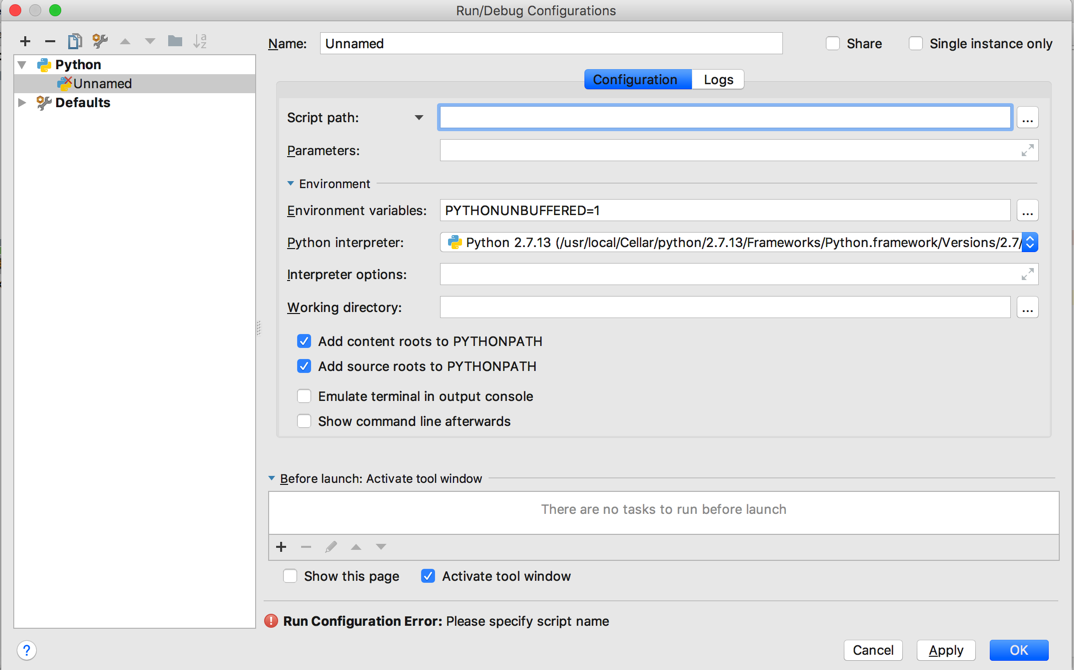The width and height of the screenshot is (1074, 670).
Task: Sort configurations alphabetically
Action: [200, 41]
